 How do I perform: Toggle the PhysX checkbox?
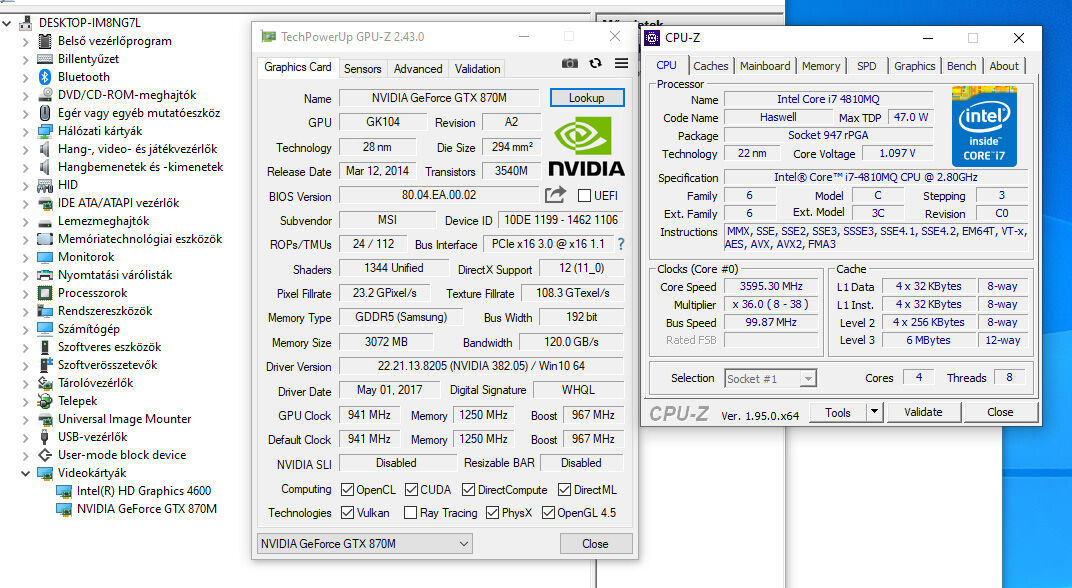[x=492, y=513]
